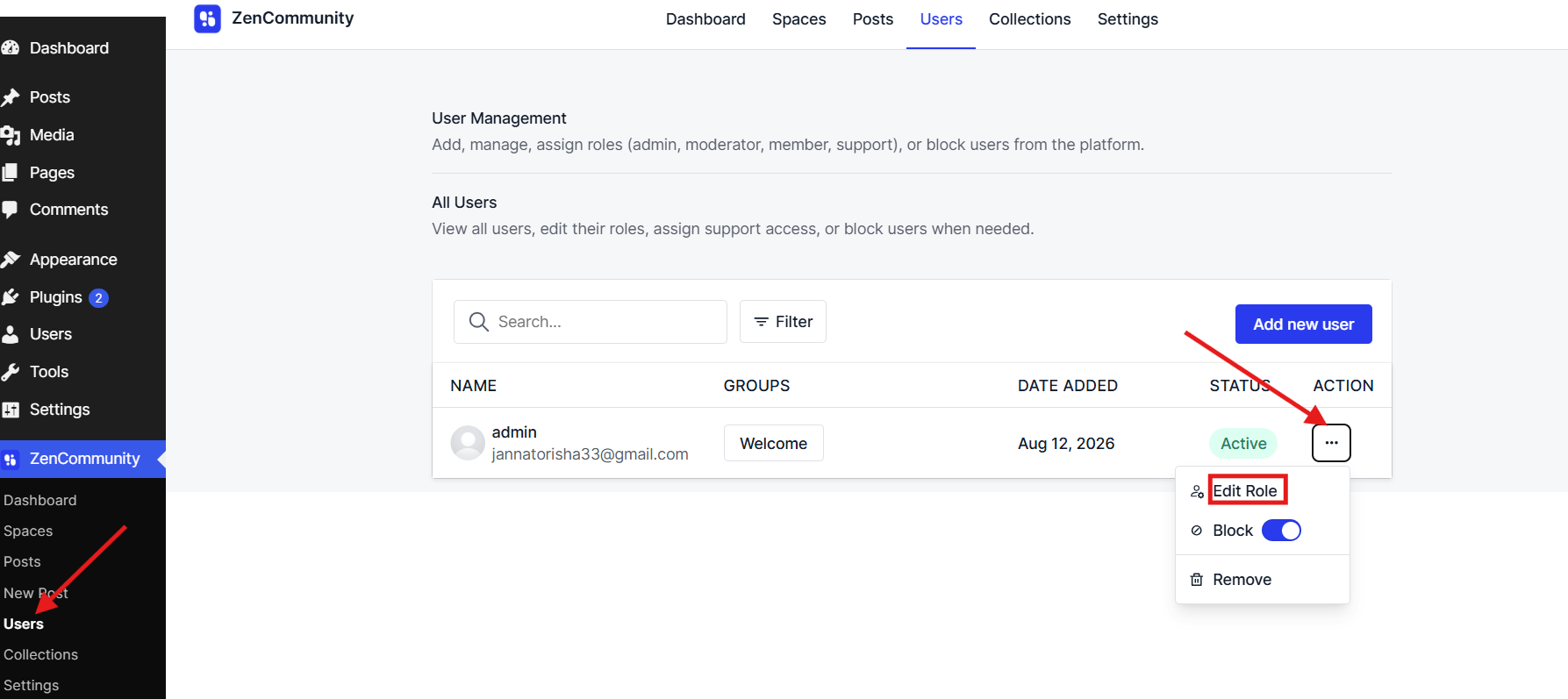Click the WordPress Settings sliders icon
This screenshot has width=1568, height=699.
click(x=11, y=410)
